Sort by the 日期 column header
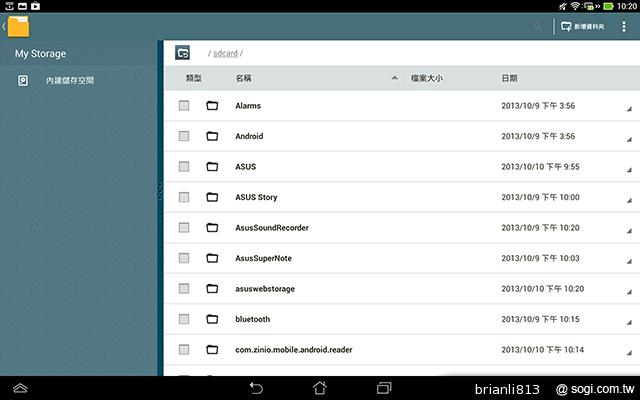 pyautogui.click(x=509, y=78)
